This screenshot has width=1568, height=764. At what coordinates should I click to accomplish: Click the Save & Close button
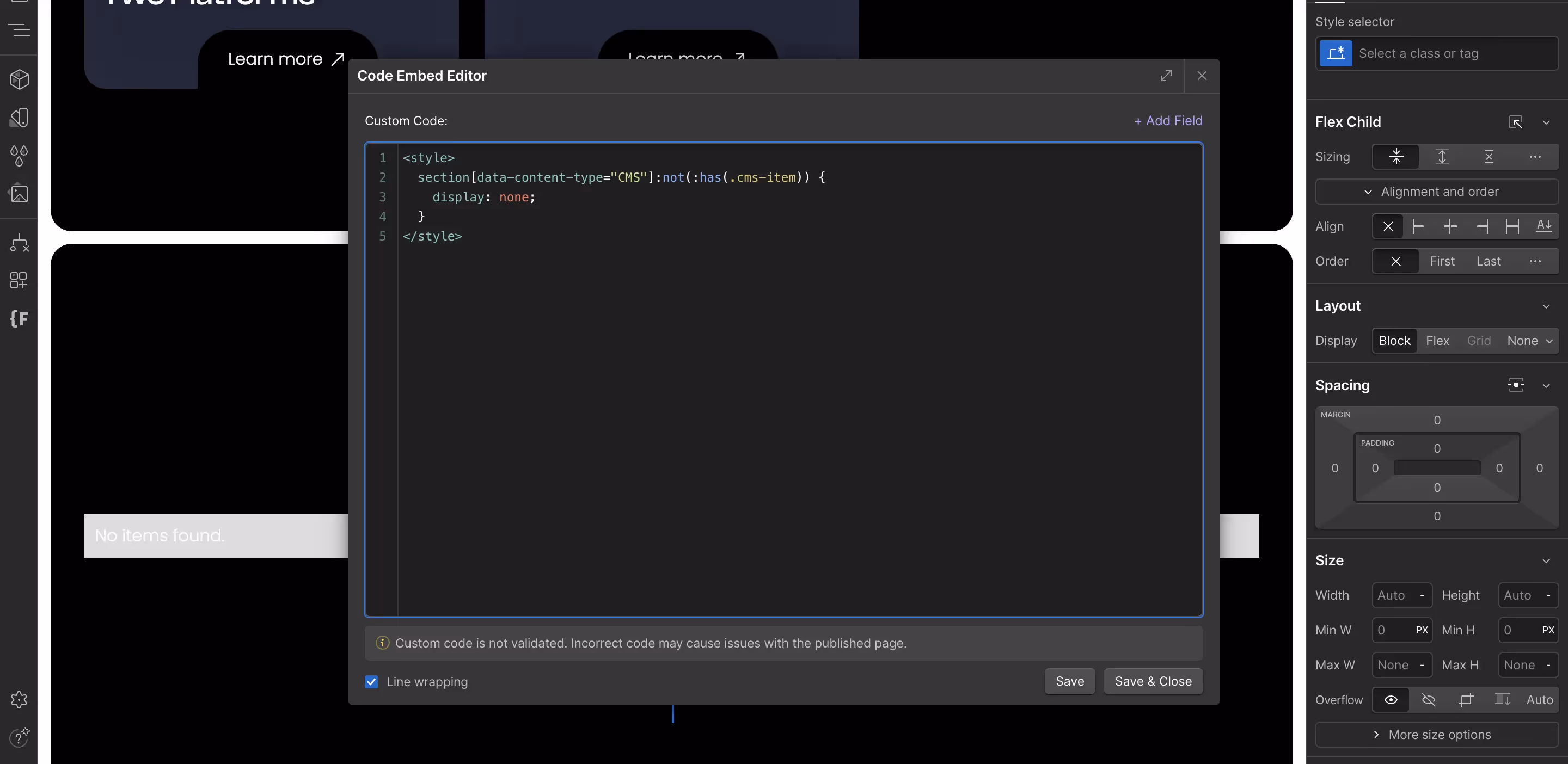tap(1153, 681)
